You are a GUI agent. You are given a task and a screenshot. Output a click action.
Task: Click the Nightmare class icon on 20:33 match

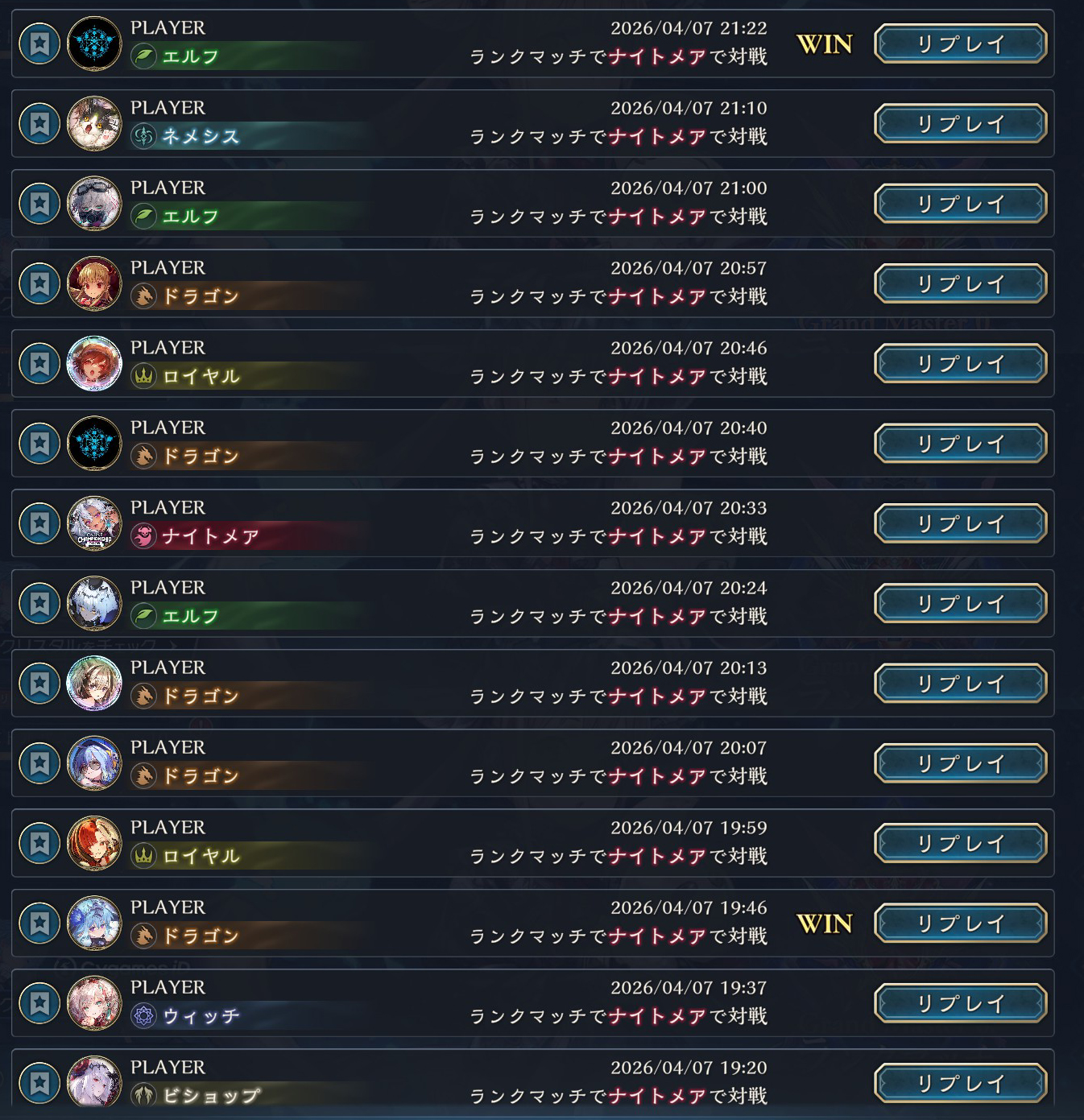(143, 536)
